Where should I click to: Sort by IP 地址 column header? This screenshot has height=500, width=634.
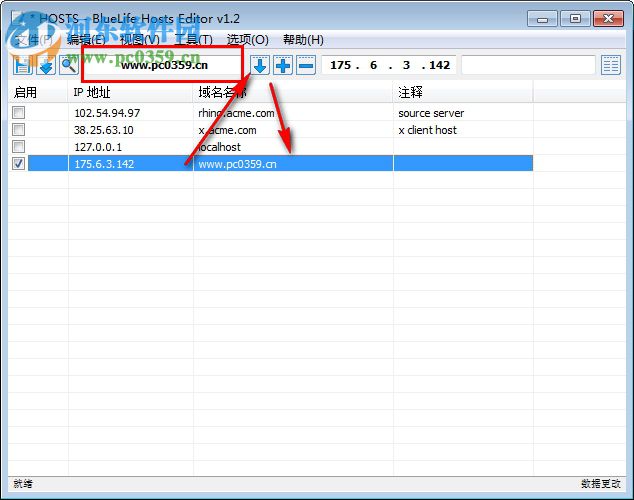pos(131,92)
